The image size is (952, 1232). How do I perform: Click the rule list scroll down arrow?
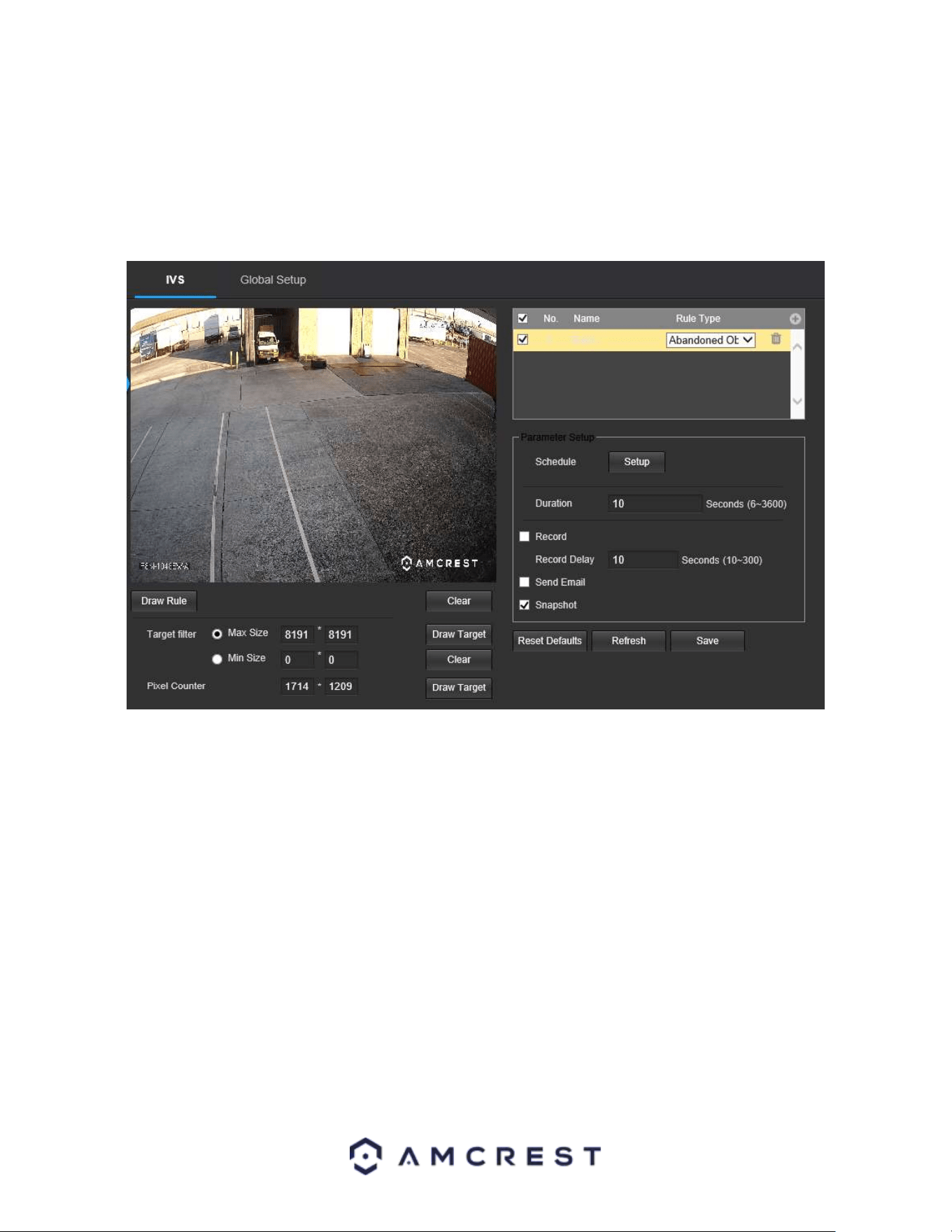(797, 402)
